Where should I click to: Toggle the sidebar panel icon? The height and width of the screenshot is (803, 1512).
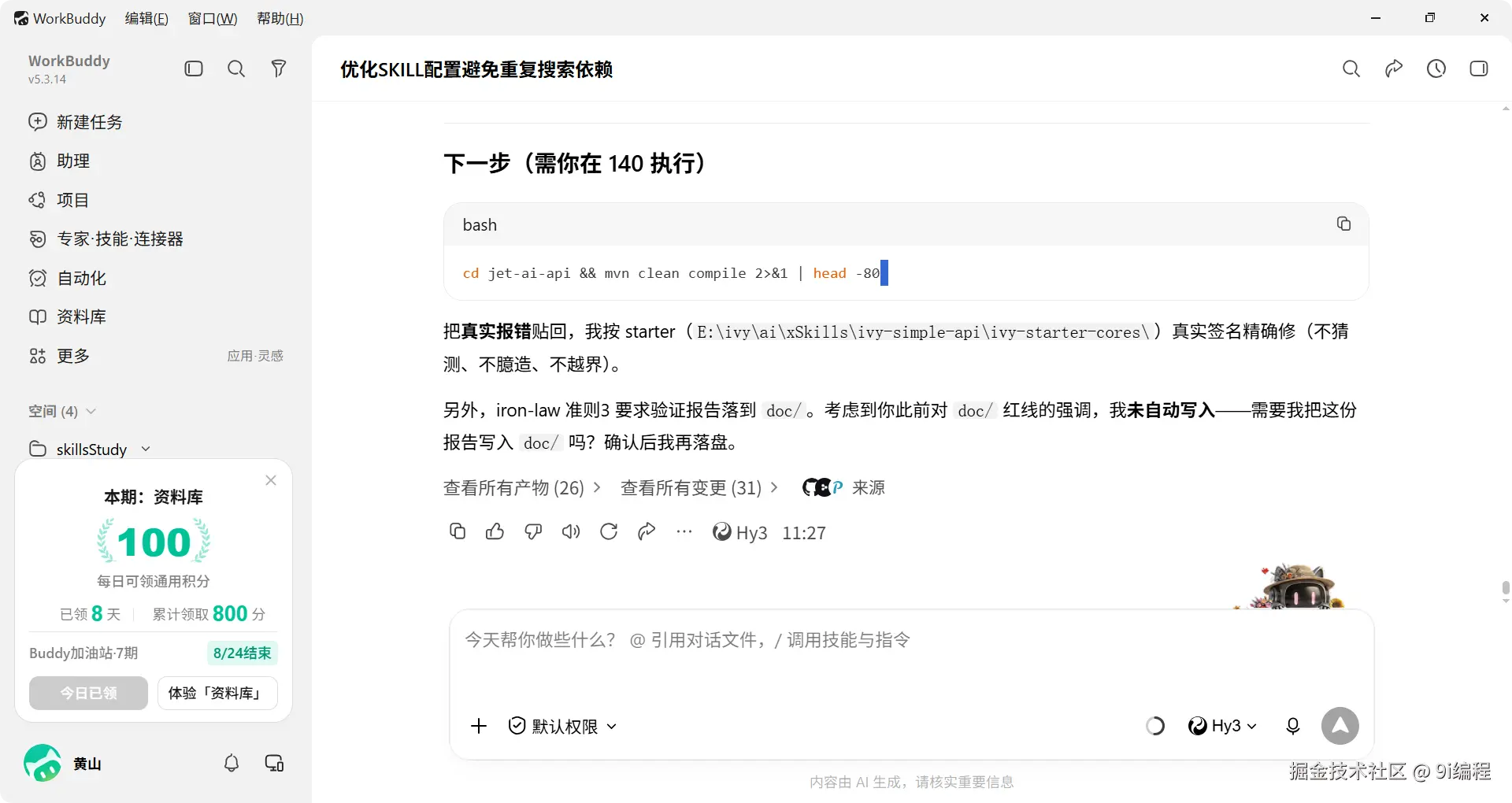(x=194, y=68)
